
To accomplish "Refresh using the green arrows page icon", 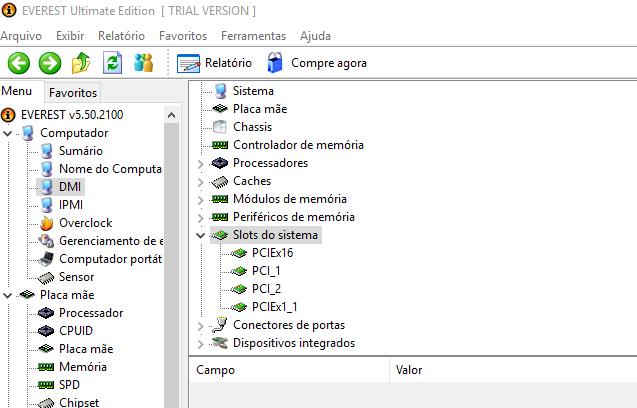I will point(113,63).
